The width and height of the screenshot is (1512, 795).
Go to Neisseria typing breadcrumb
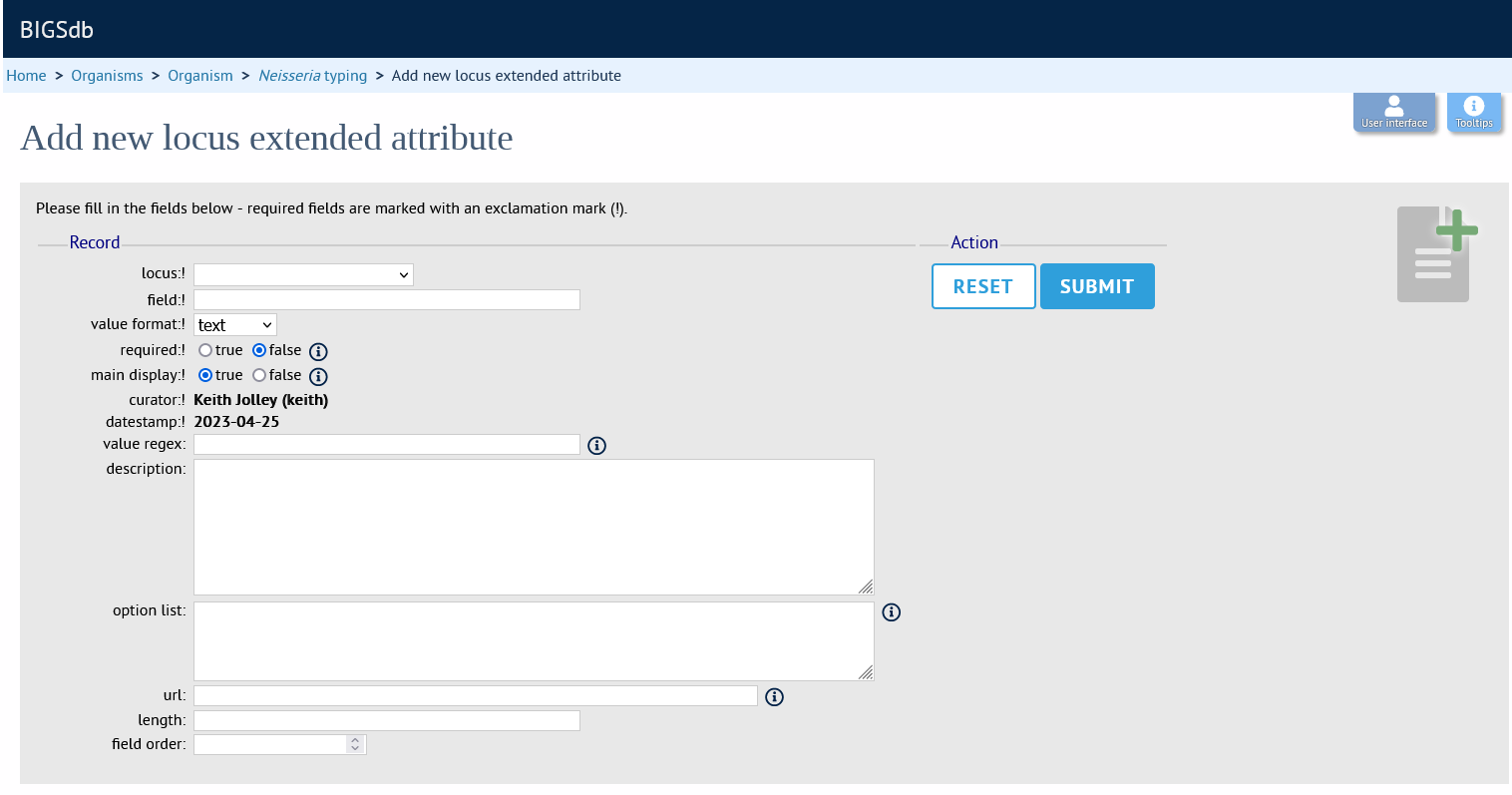pyautogui.click(x=313, y=76)
